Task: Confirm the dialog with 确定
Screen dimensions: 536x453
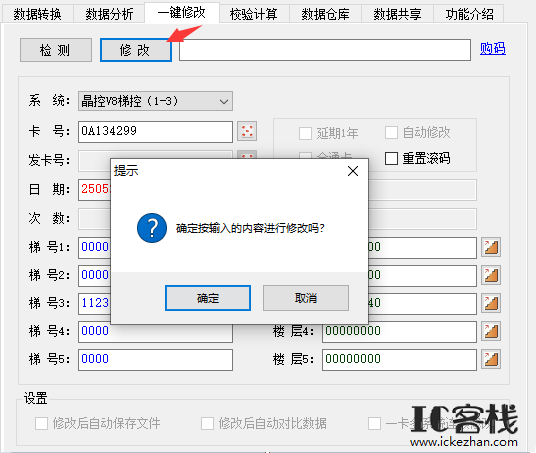Action: pos(208,298)
